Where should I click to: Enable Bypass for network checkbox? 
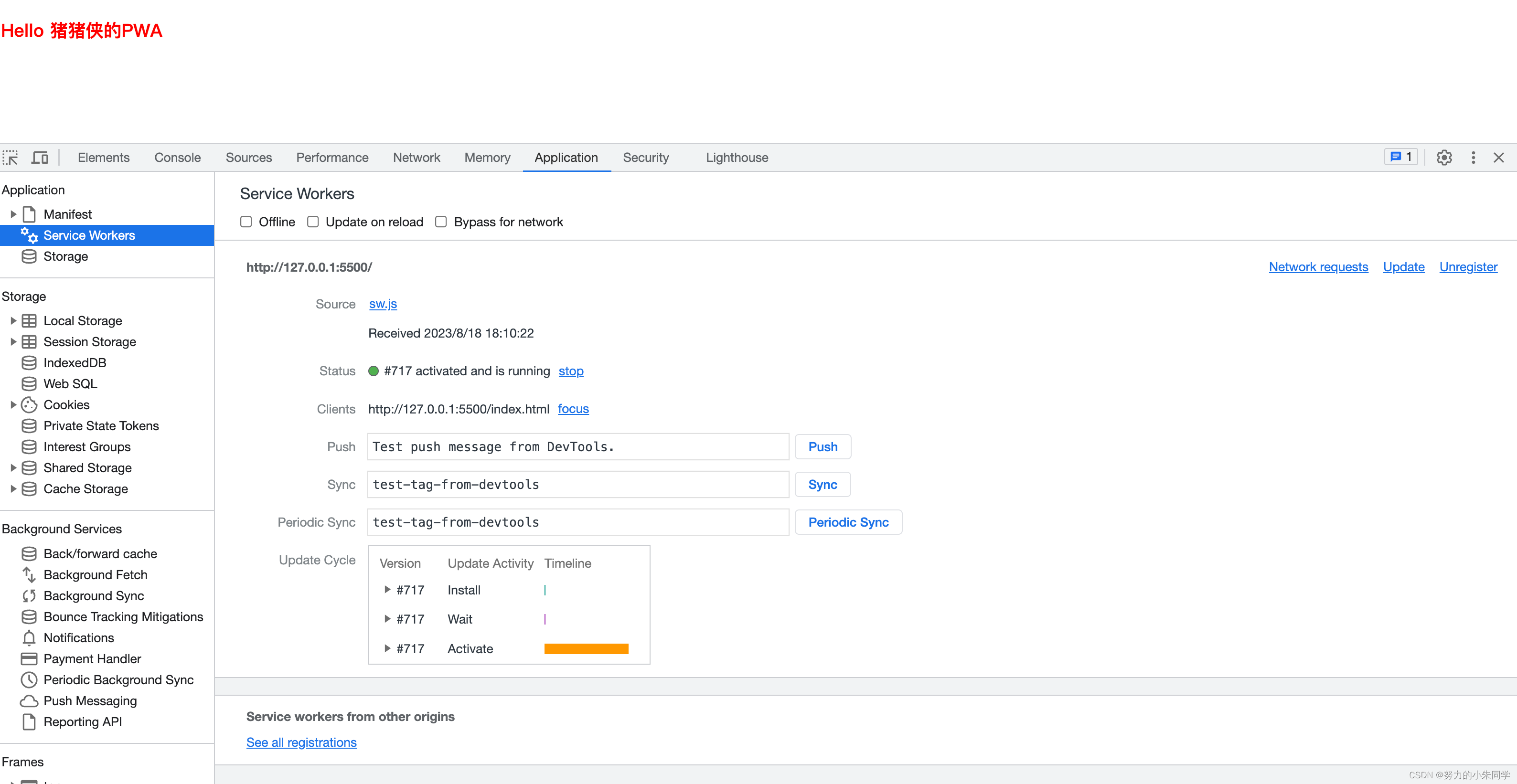point(442,222)
